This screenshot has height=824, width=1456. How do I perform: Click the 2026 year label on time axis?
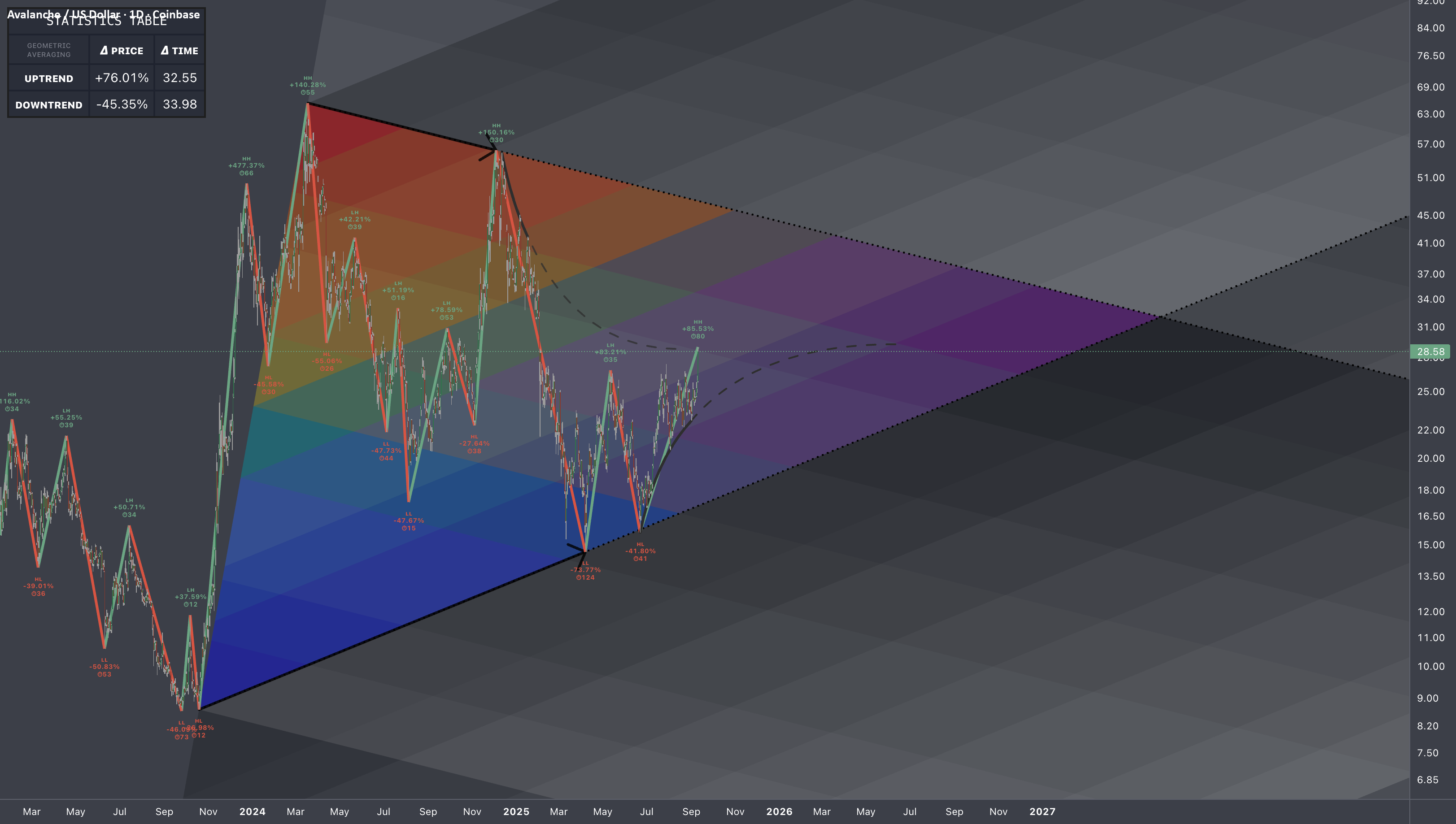tap(779, 811)
